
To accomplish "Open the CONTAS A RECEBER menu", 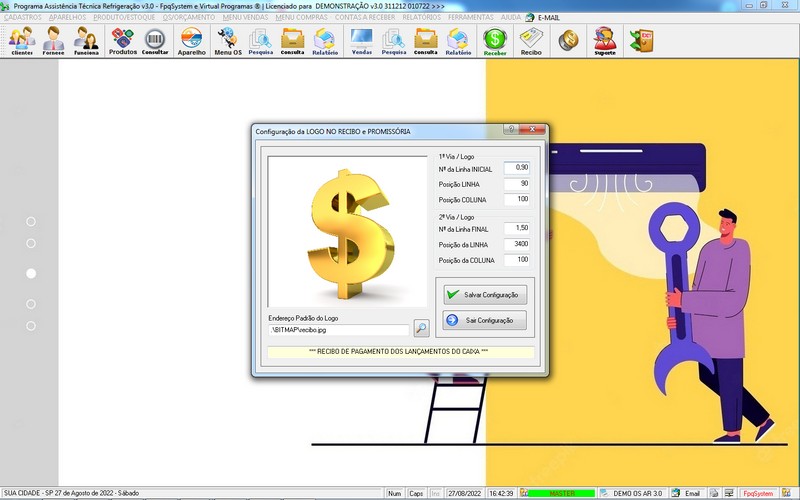I will point(365,17).
